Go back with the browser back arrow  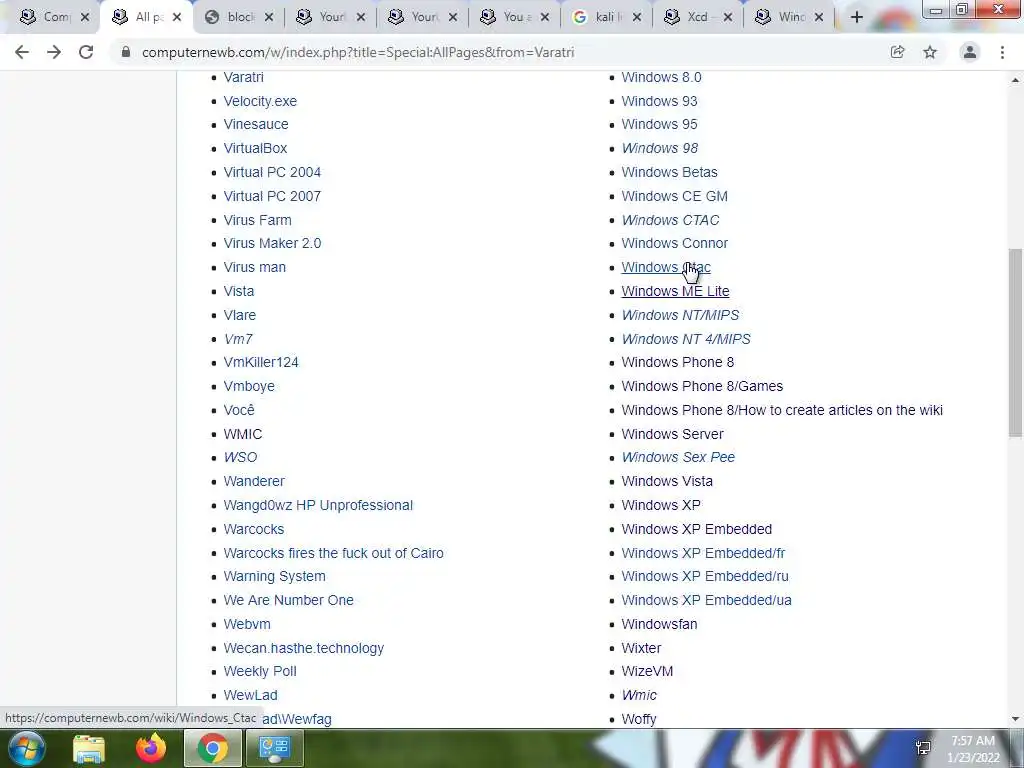click(x=22, y=52)
